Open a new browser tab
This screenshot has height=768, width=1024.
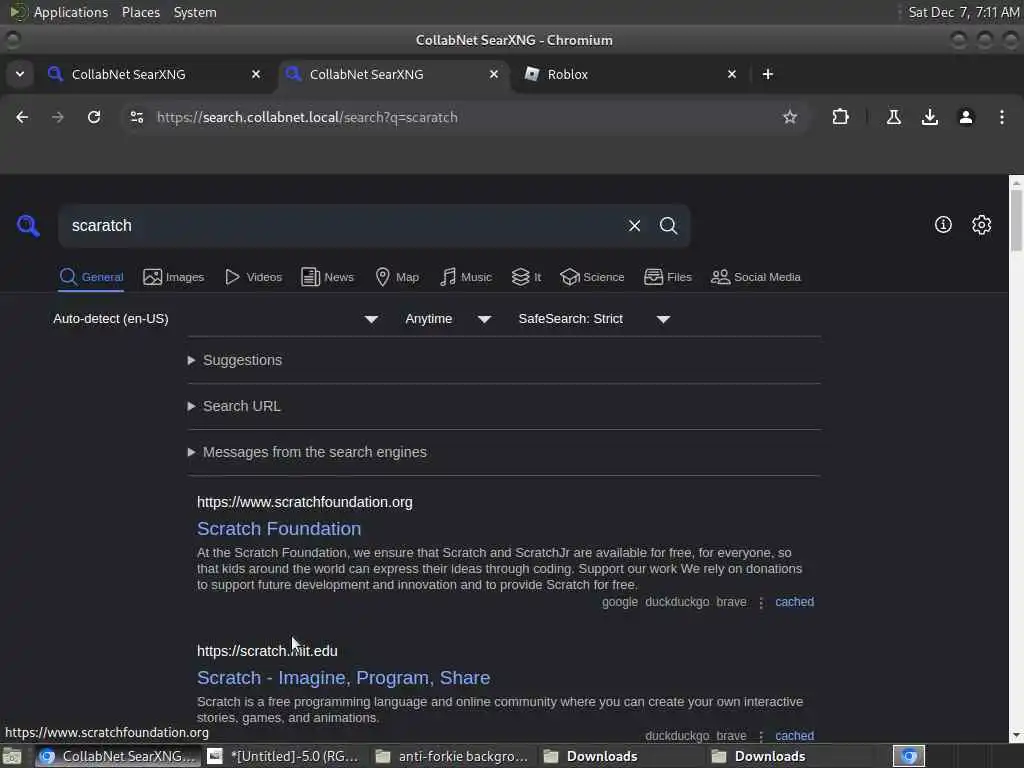pyautogui.click(x=768, y=74)
